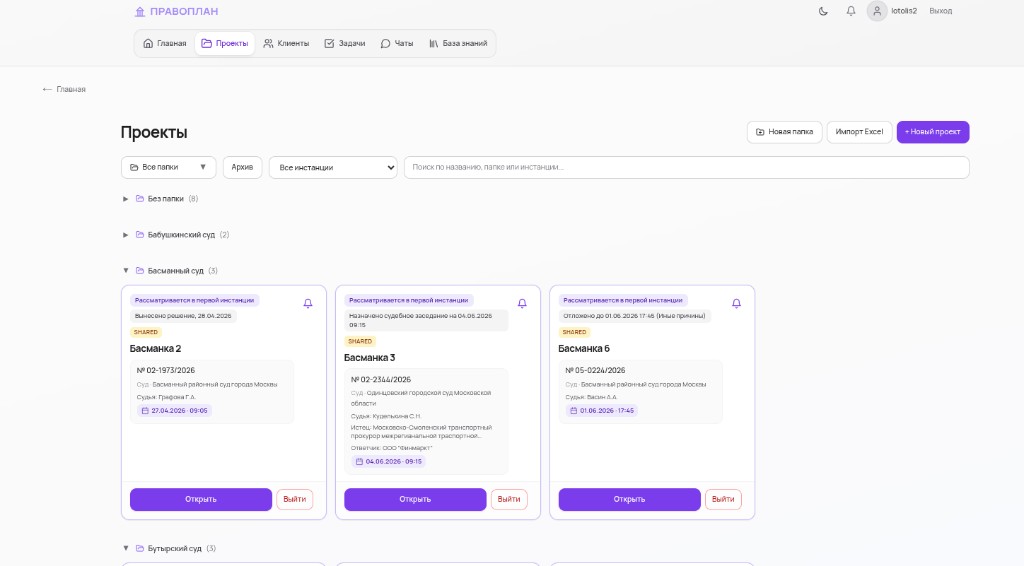
Task: Click SHARED badge on Басманка 2
Action: (146, 332)
